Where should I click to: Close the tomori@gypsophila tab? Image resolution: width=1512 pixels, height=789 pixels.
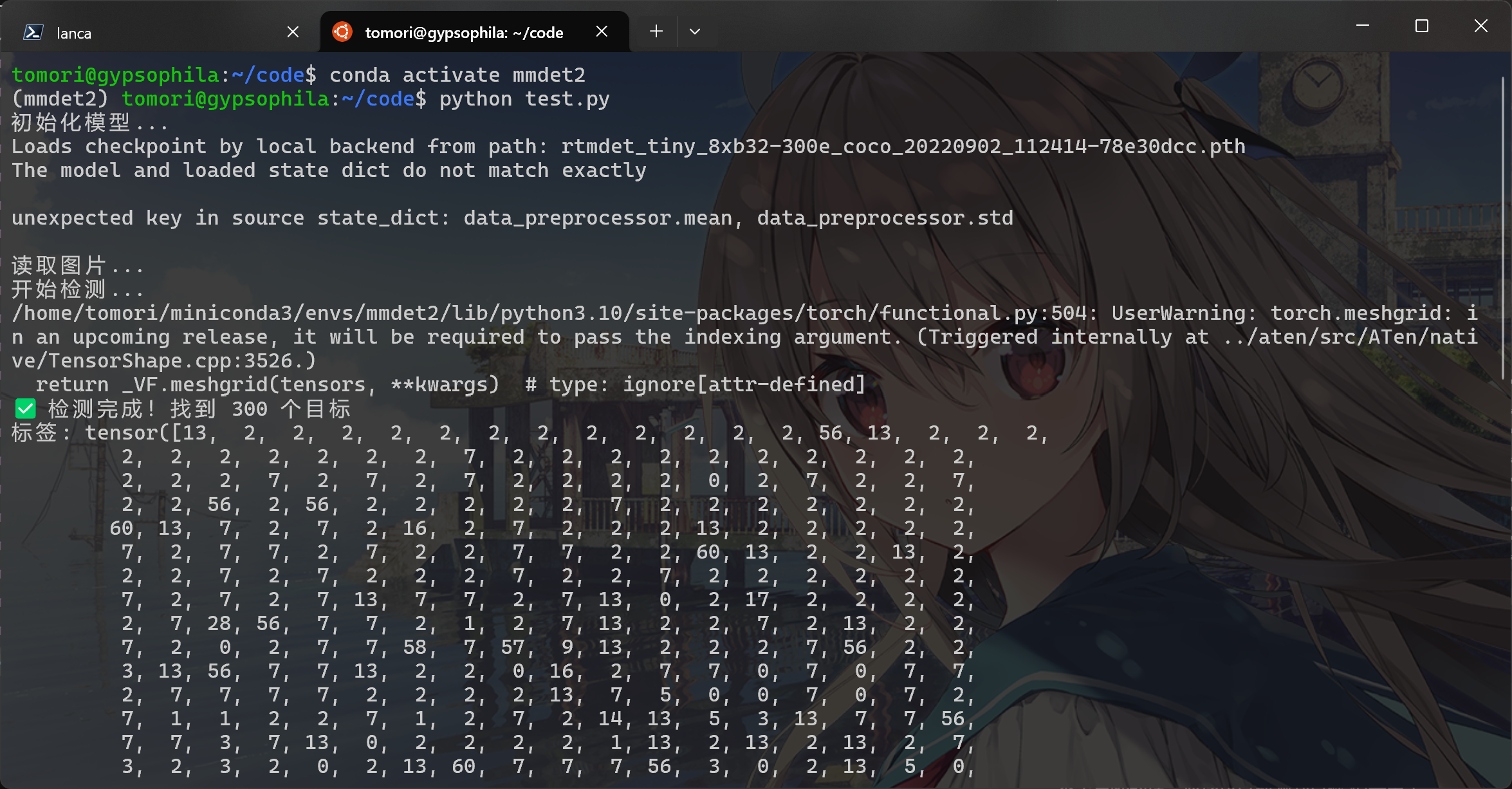602,32
